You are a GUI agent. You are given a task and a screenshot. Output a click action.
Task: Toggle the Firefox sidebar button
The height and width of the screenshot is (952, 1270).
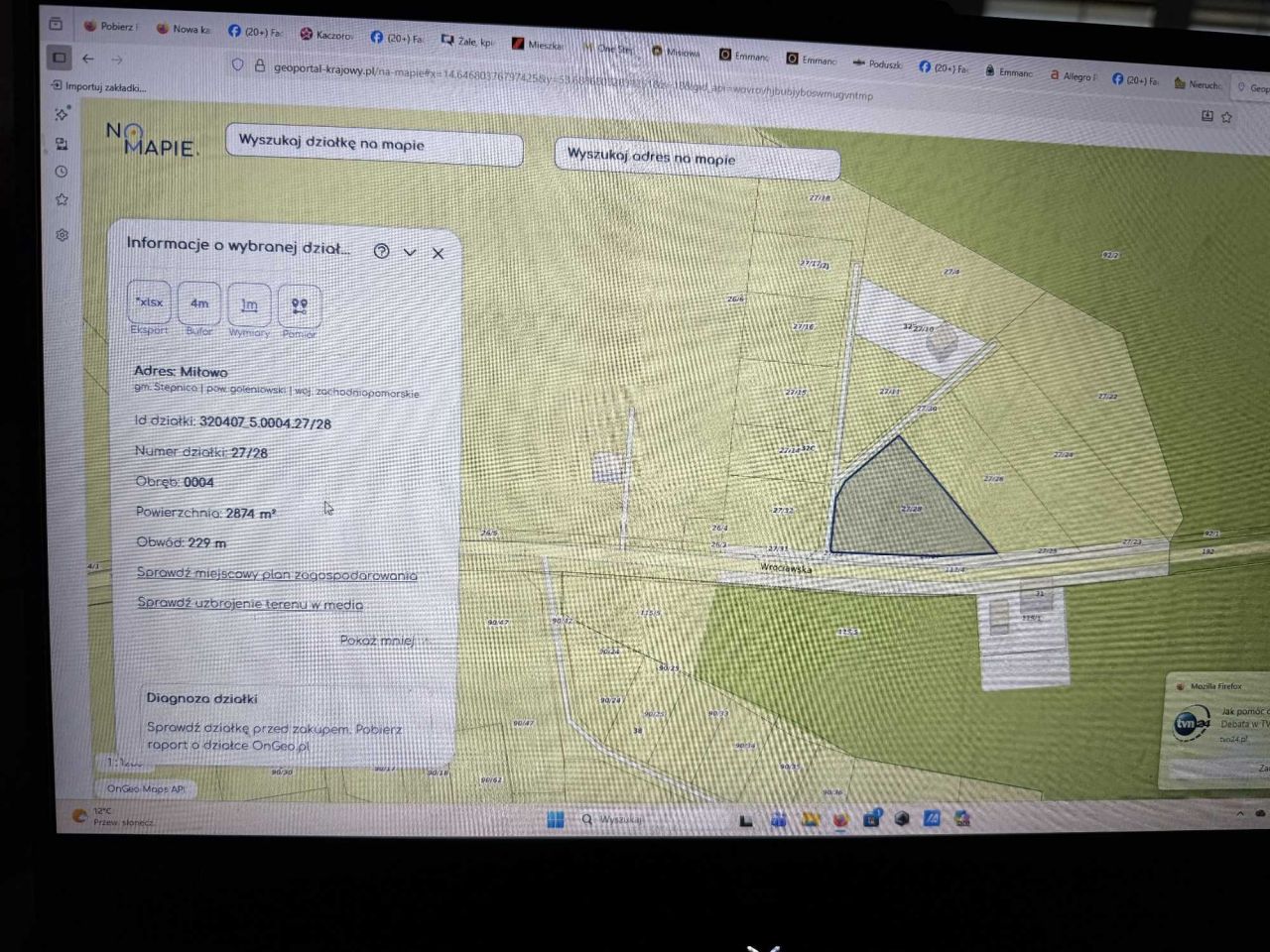tap(60, 58)
